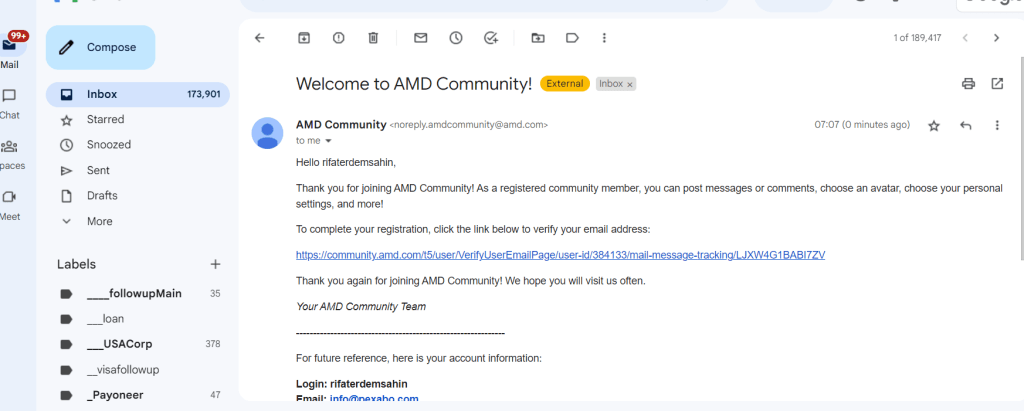Image resolution: width=1024 pixels, height=411 pixels.
Task: Star the AMD Community message
Action: (x=934, y=125)
